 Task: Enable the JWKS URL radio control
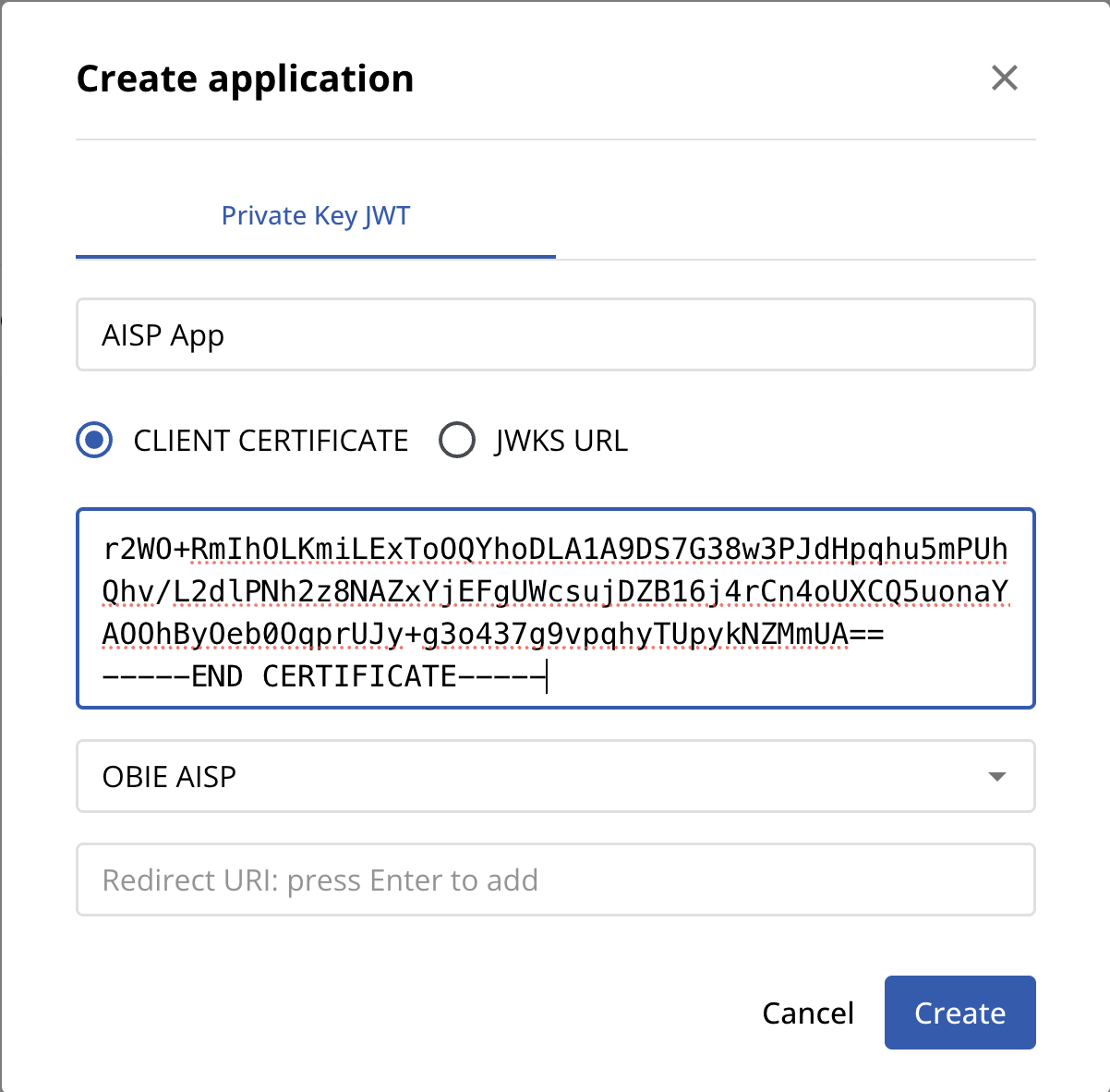point(457,440)
